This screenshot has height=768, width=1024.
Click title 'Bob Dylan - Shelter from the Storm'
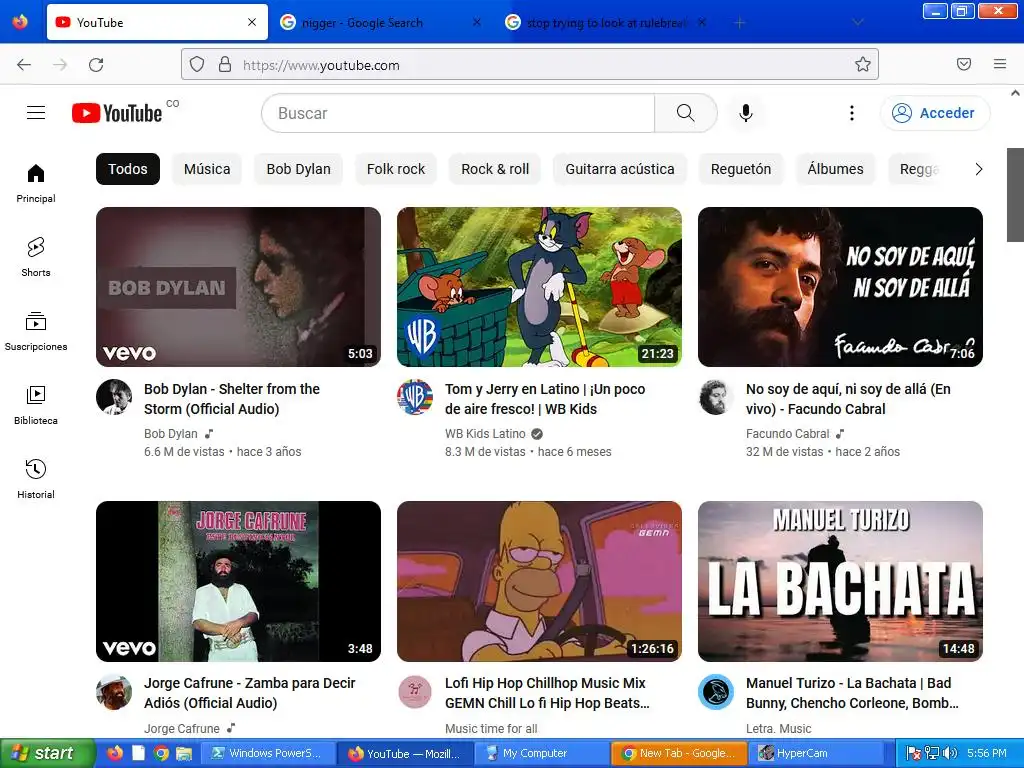[232, 398]
